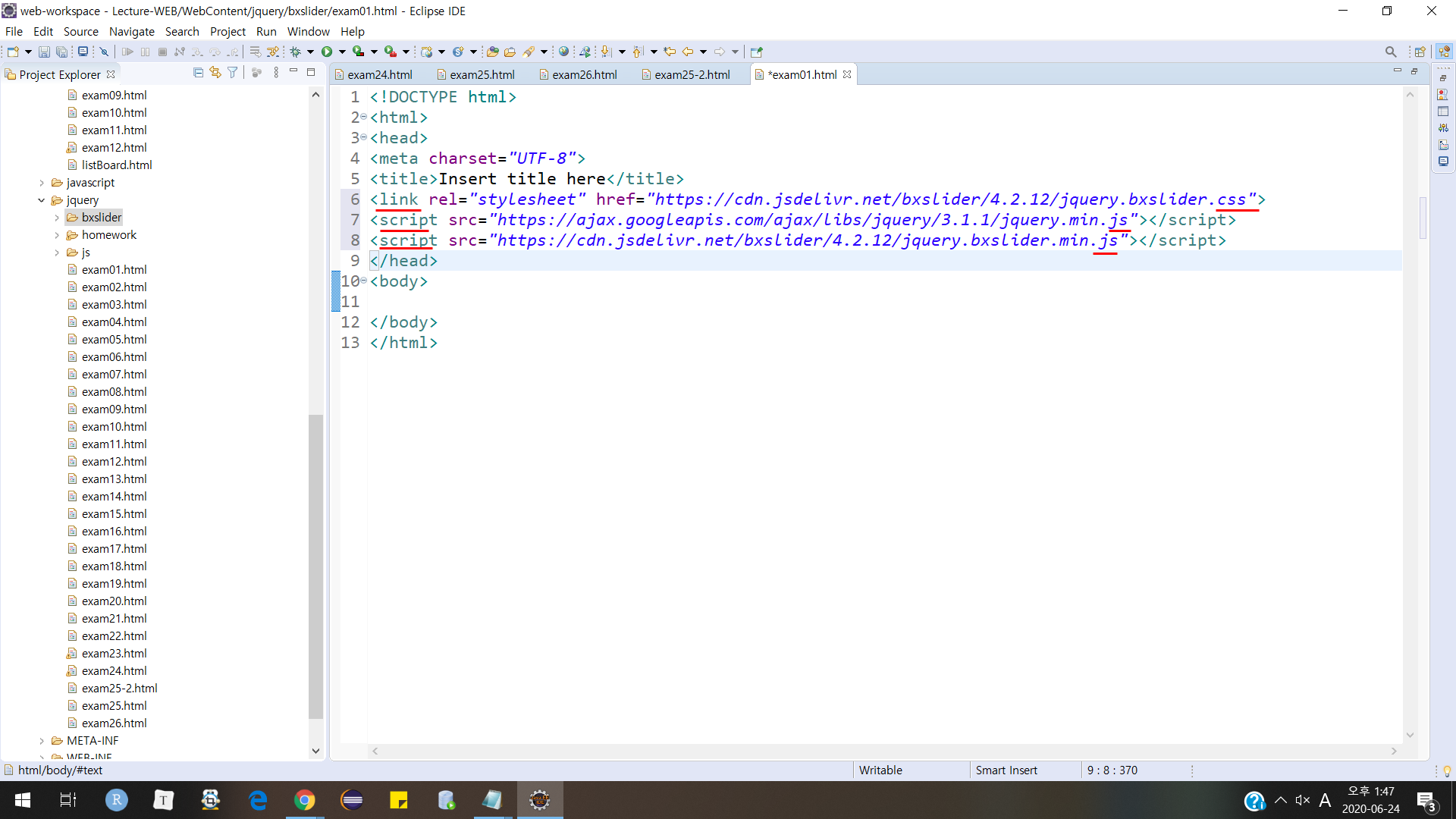Viewport: 1456px width, 819px height.
Task: Collapse the jquery folder
Action: point(42,200)
